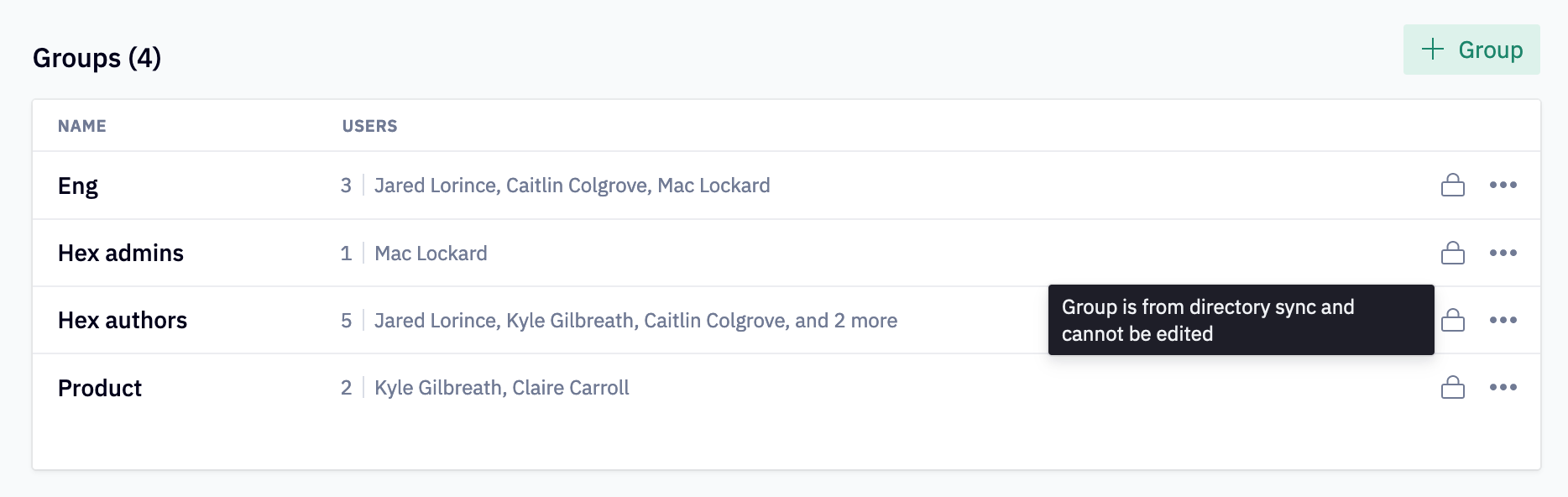Open the three-dot menu for Eng
This screenshot has width=1568, height=497.
click(x=1503, y=185)
